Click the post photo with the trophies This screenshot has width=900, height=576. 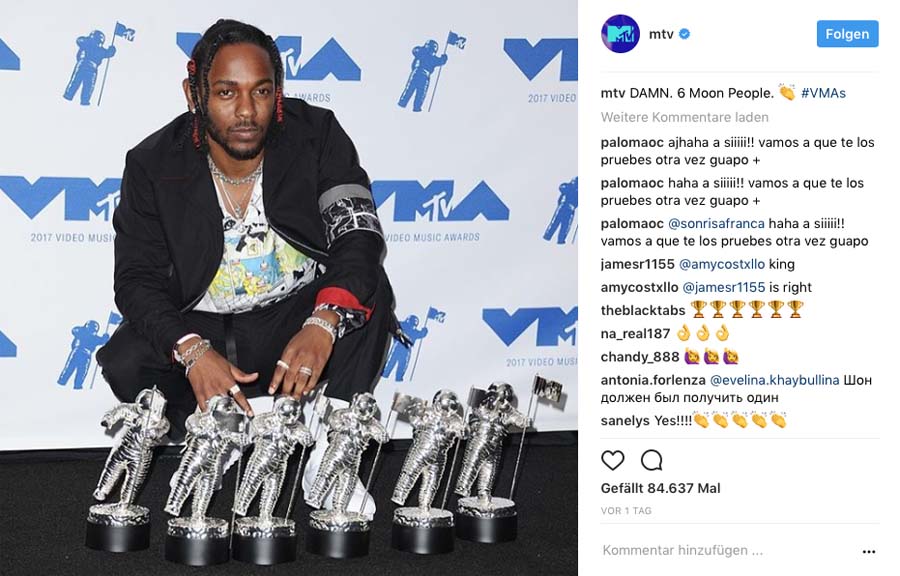click(x=289, y=288)
